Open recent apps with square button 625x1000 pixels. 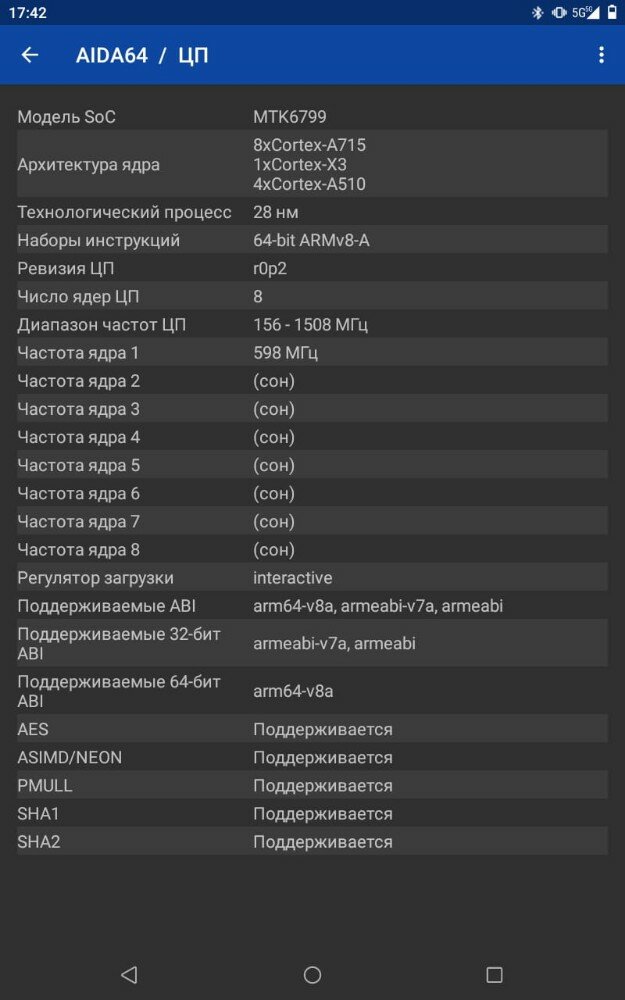tap(494, 974)
